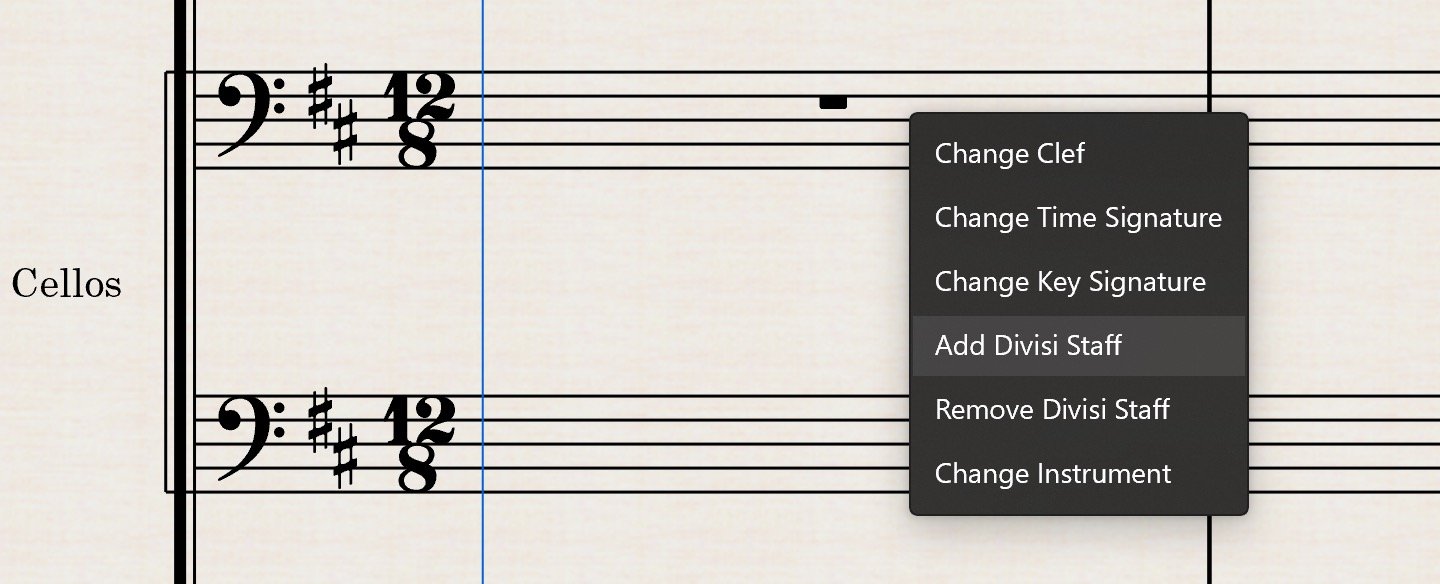Open Change Clef from the context menu
Screen dimensions: 1440x584
tap(1008, 153)
